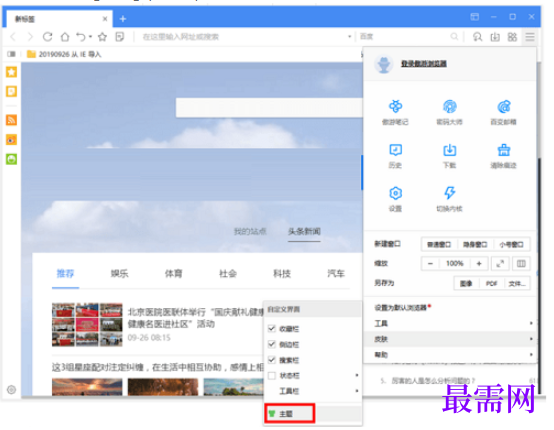Click the undo closed tab arrow
Image resolution: width=554 pixels, height=430 pixels.
[81, 37]
